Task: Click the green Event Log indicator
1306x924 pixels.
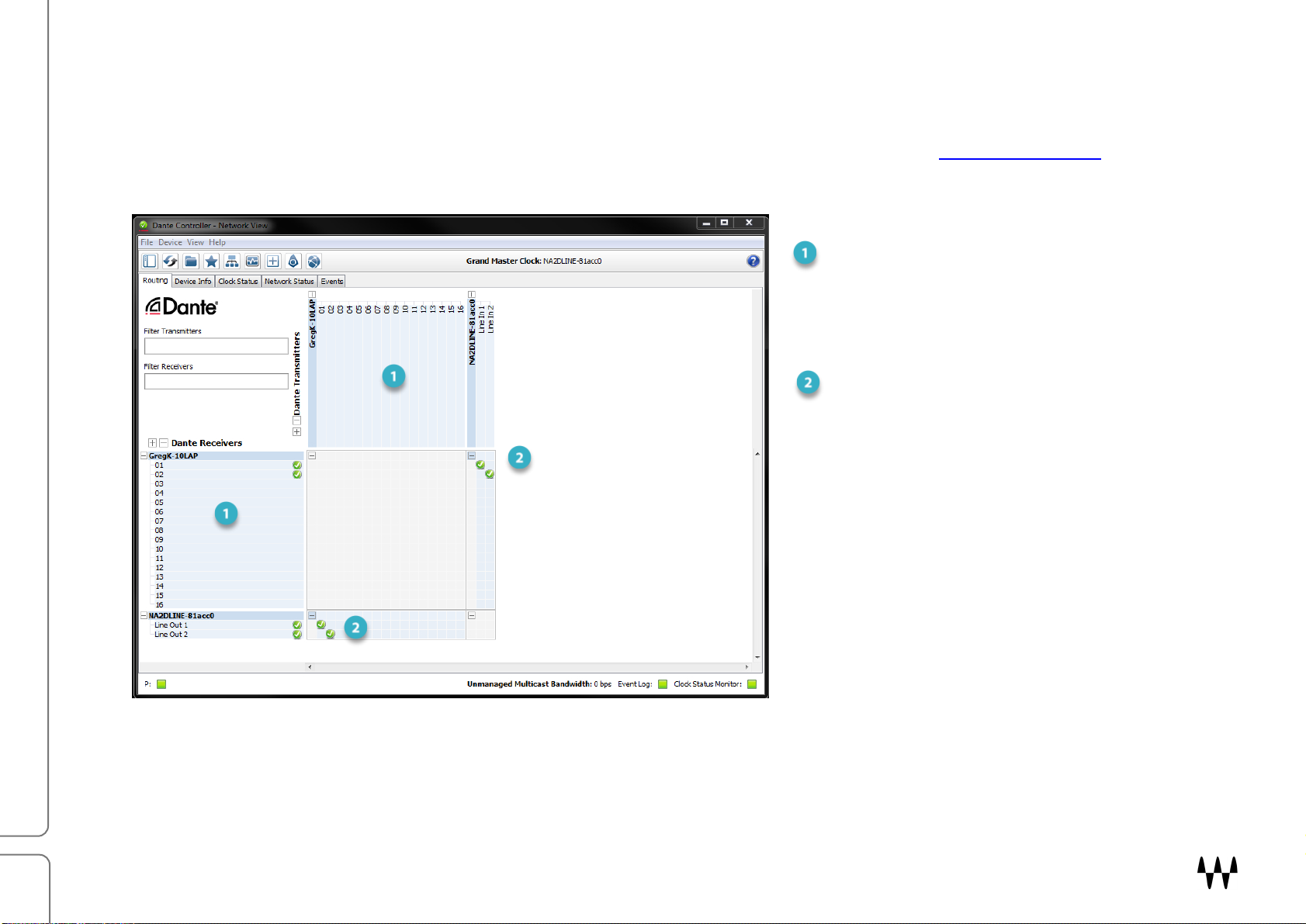Action: click(663, 684)
